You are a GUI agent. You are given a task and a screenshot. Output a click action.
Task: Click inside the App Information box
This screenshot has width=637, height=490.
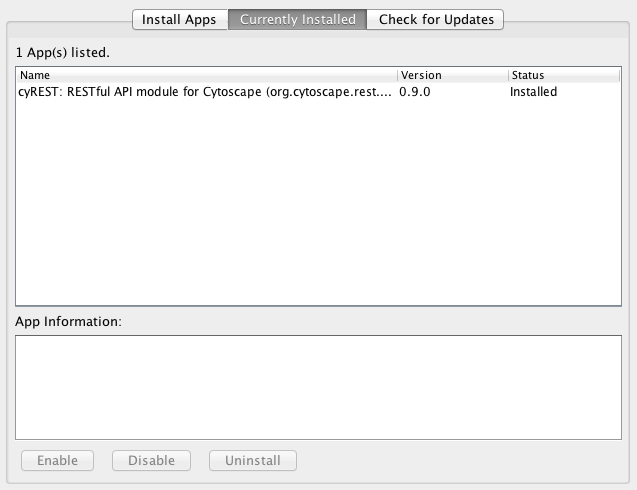318,387
